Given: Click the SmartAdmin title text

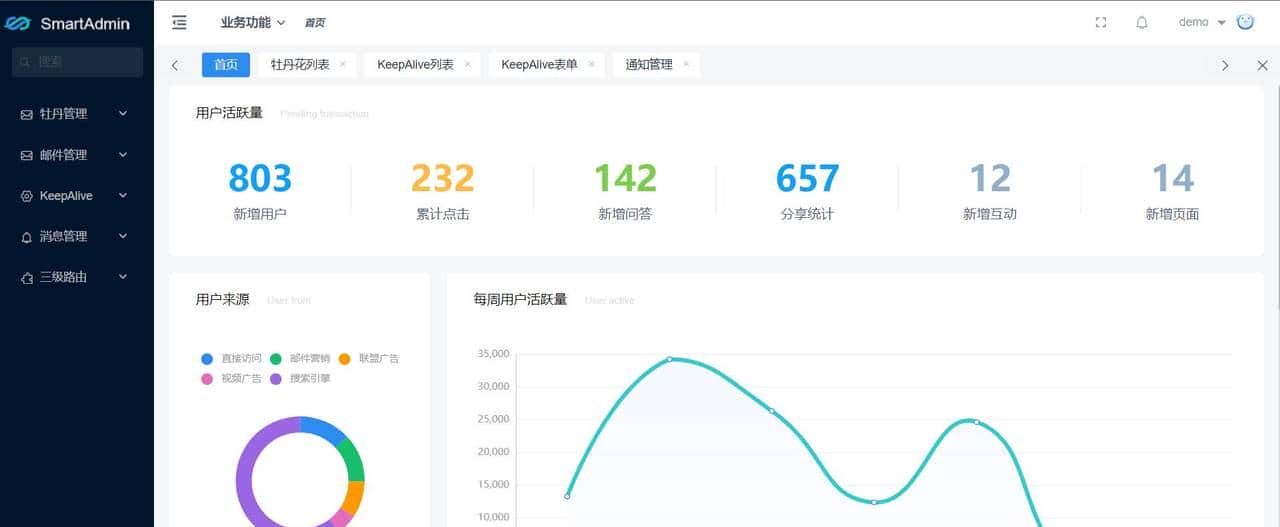Looking at the screenshot, I should tap(85, 24).
